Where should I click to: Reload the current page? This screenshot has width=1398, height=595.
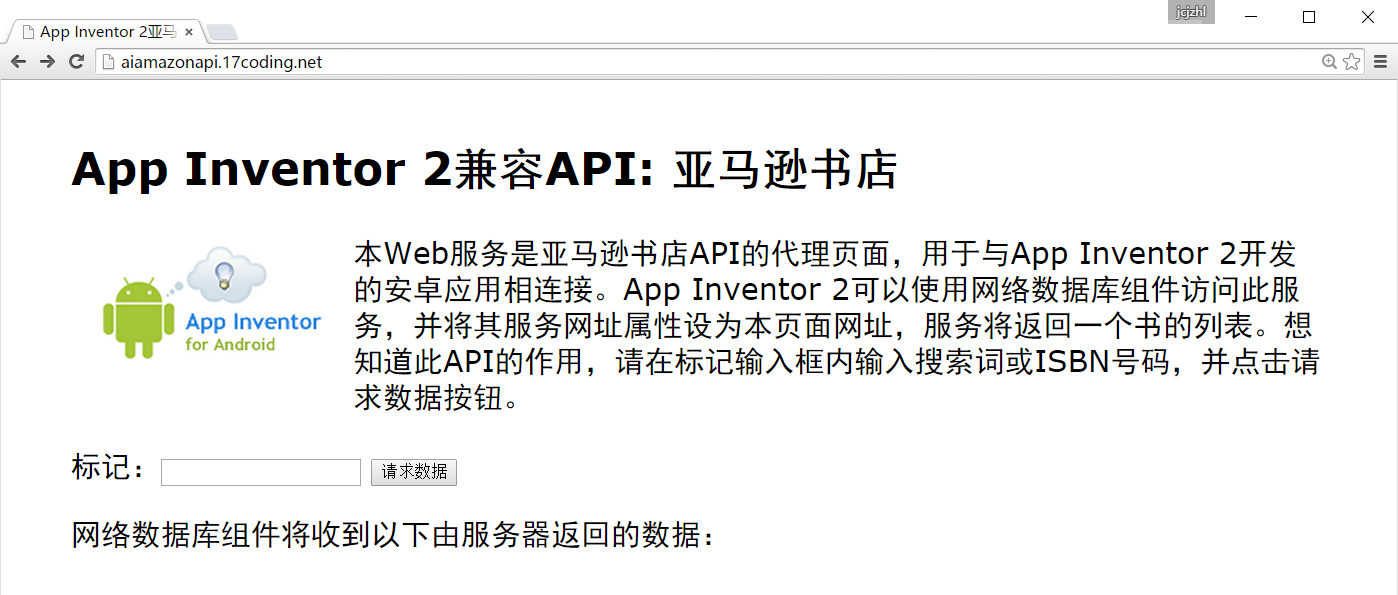tap(76, 62)
